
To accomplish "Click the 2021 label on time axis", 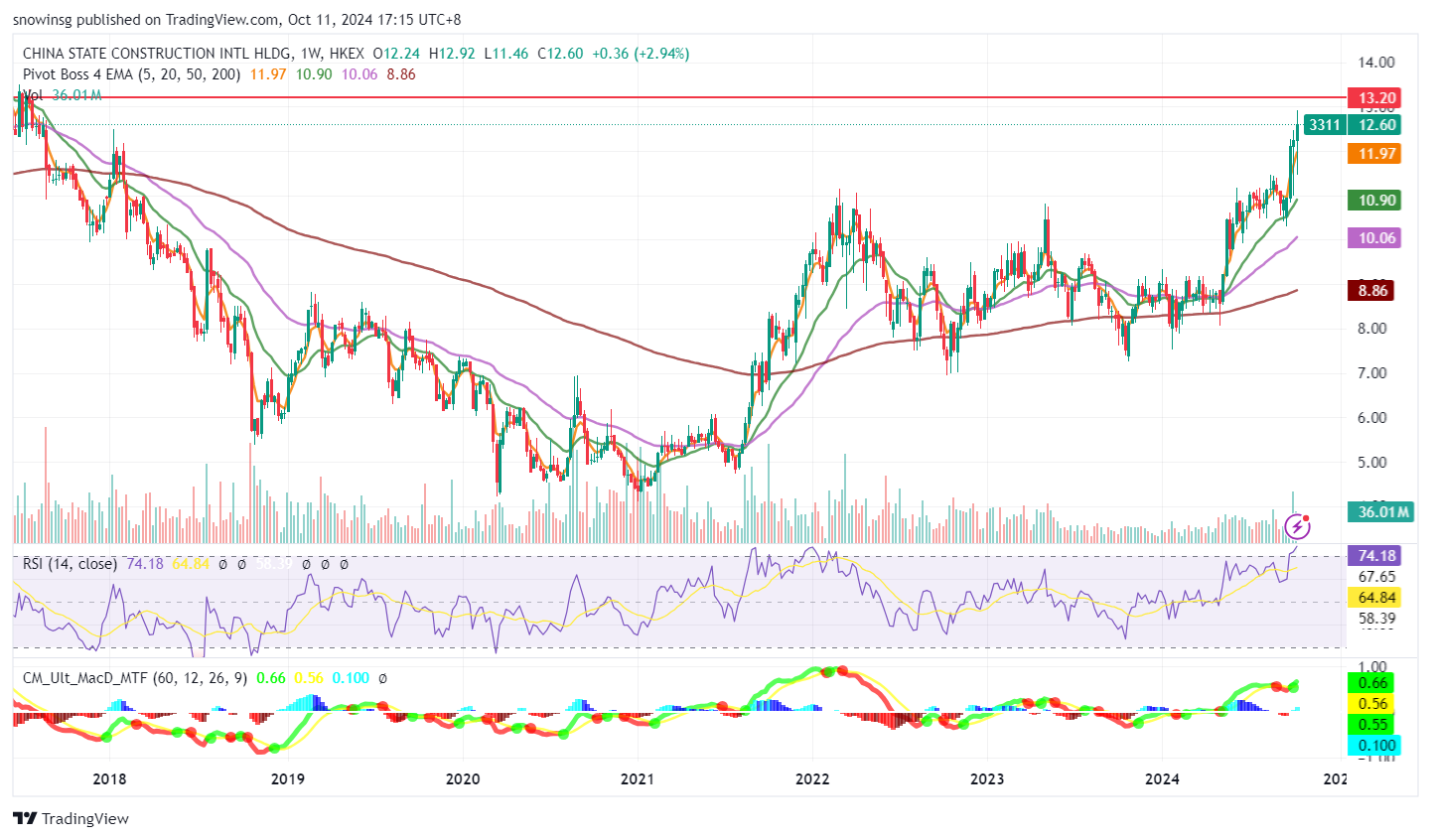I will point(638,779).
